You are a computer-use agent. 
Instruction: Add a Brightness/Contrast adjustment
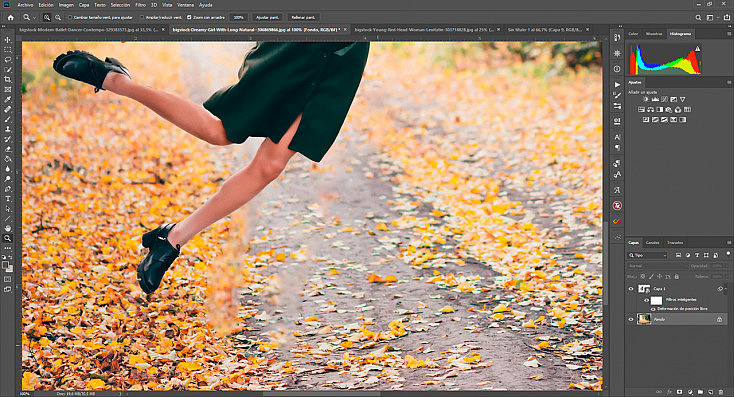coord(646,99)
